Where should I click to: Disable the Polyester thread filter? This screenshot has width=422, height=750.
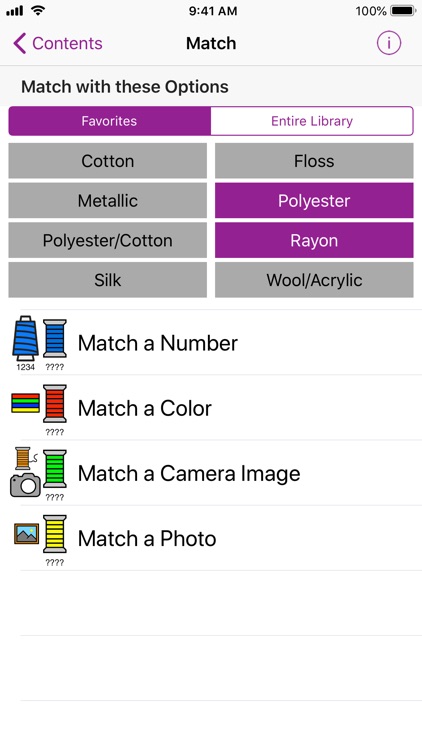[314, 200]
